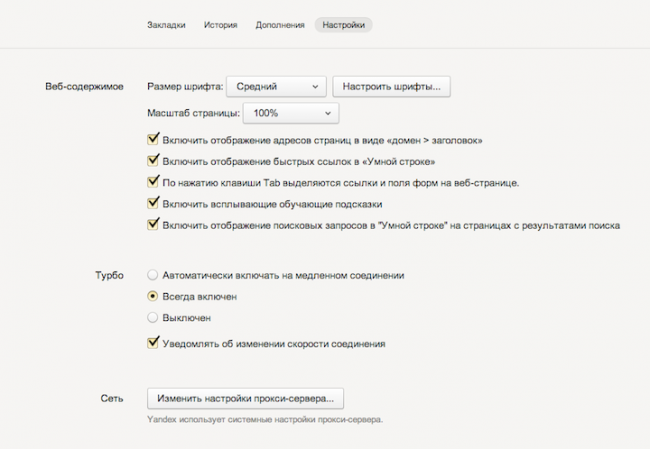The height and width of the screenshot is (449, 650).
Task: Uncheck the поисковых запросов в "Умной строке" checkbox
Action: [x=153, y=225]
